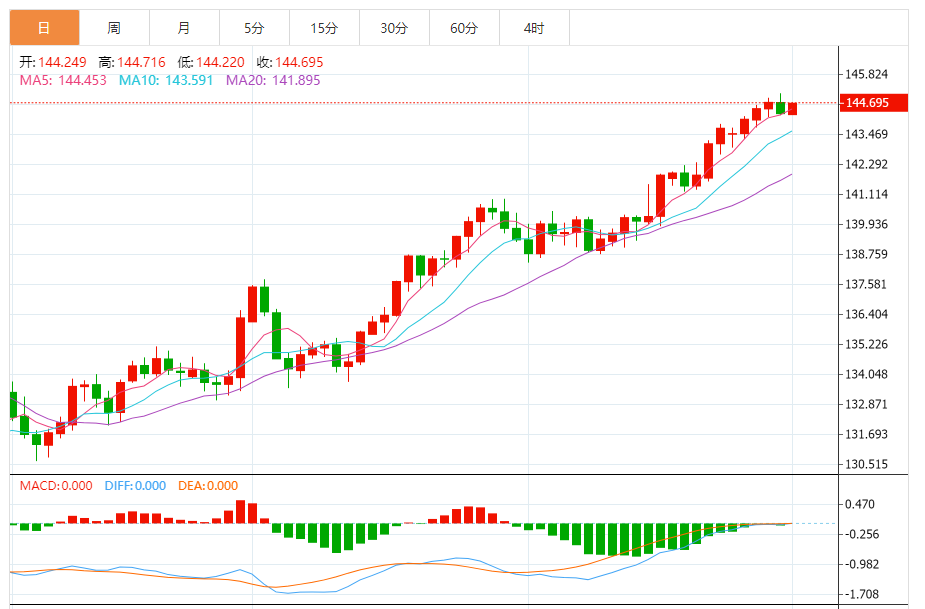The image size is (925, 609).
Task: Open the 5分 five-minute chart tab
Action: point(254,28)
